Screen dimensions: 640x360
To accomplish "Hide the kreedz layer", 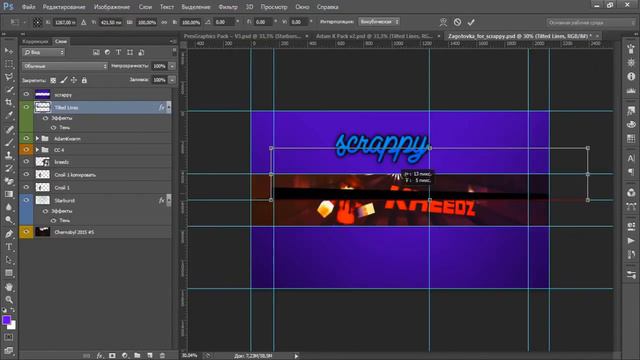I will point(27,162).
